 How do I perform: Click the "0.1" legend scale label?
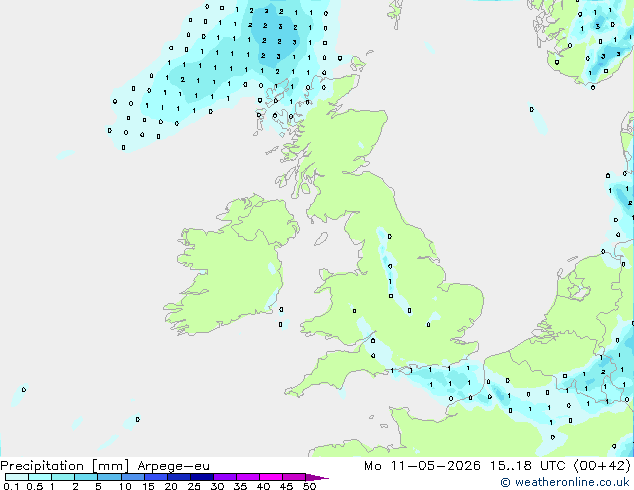[x=11, y=486]
